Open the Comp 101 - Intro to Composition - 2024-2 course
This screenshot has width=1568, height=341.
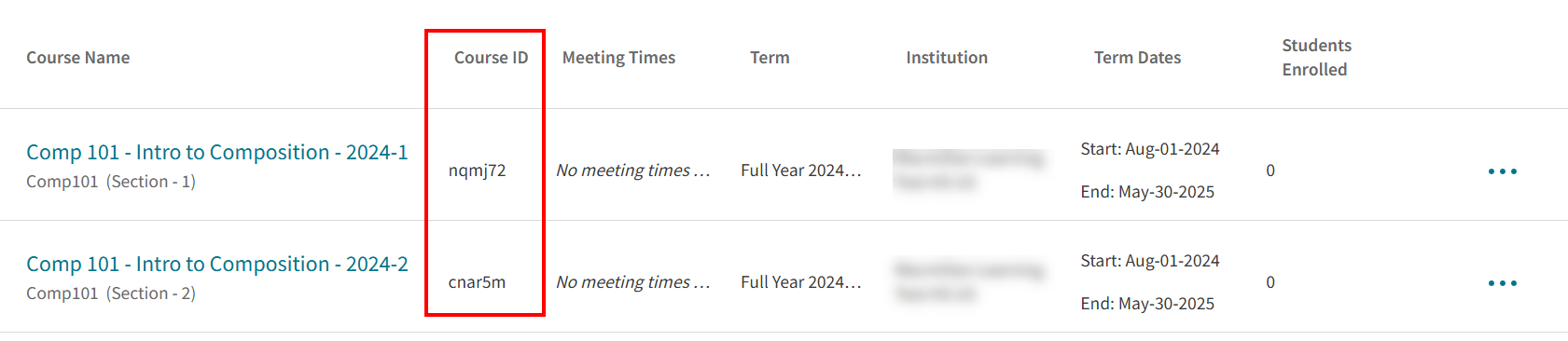217,264
